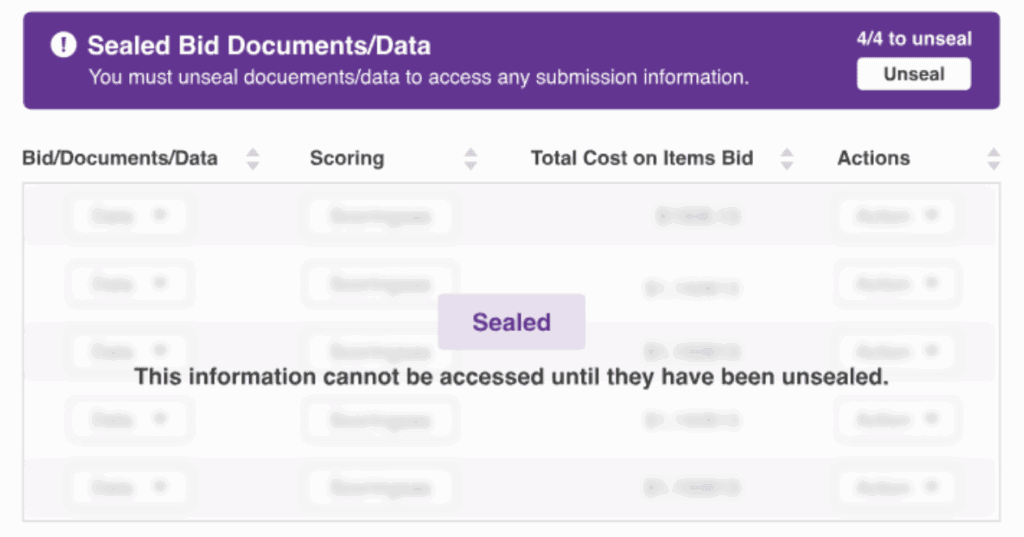
Task: Select the Bid/Documents/Data column header
Action: [120, 158]
